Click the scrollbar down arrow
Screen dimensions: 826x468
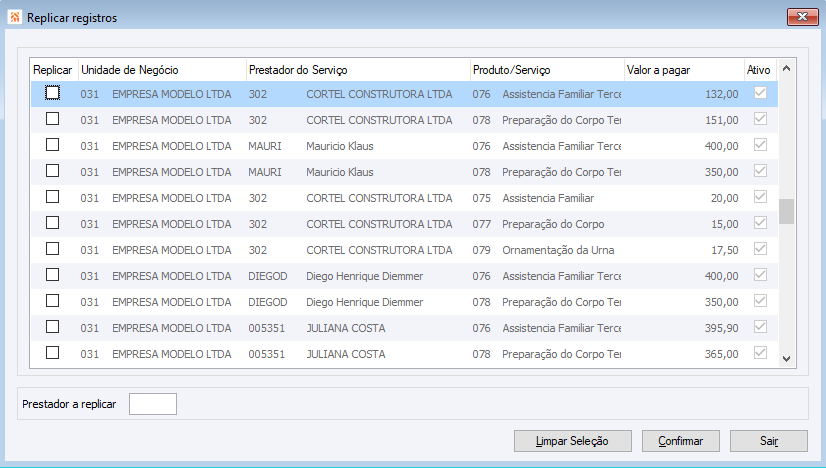click(x=786, y=359)
